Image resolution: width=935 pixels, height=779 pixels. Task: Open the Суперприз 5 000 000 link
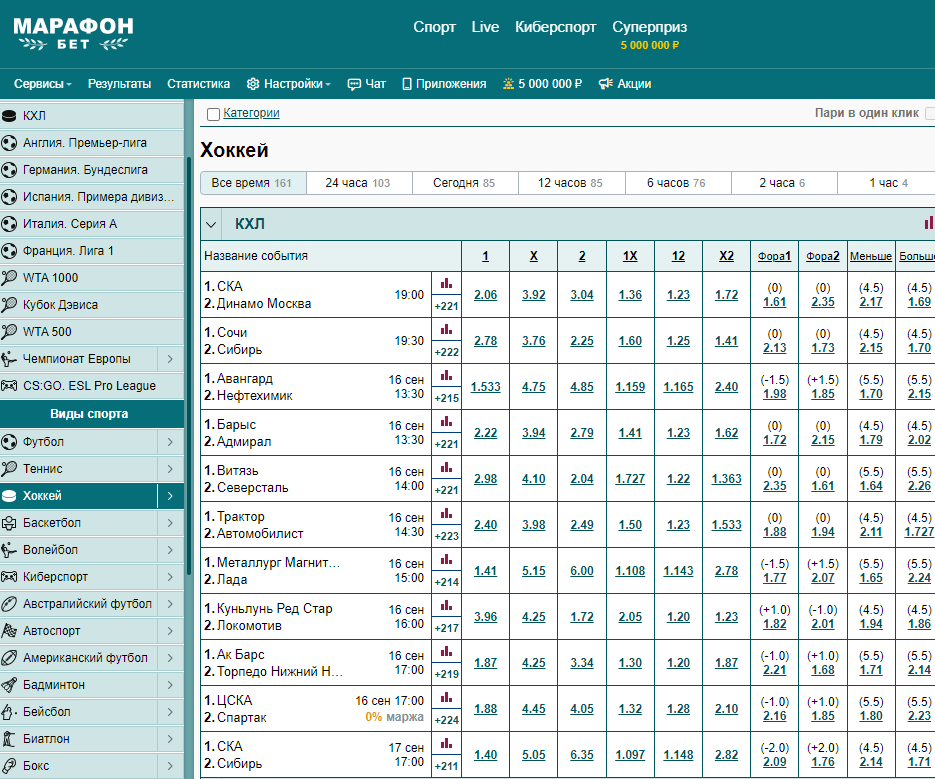click(649, 35)
